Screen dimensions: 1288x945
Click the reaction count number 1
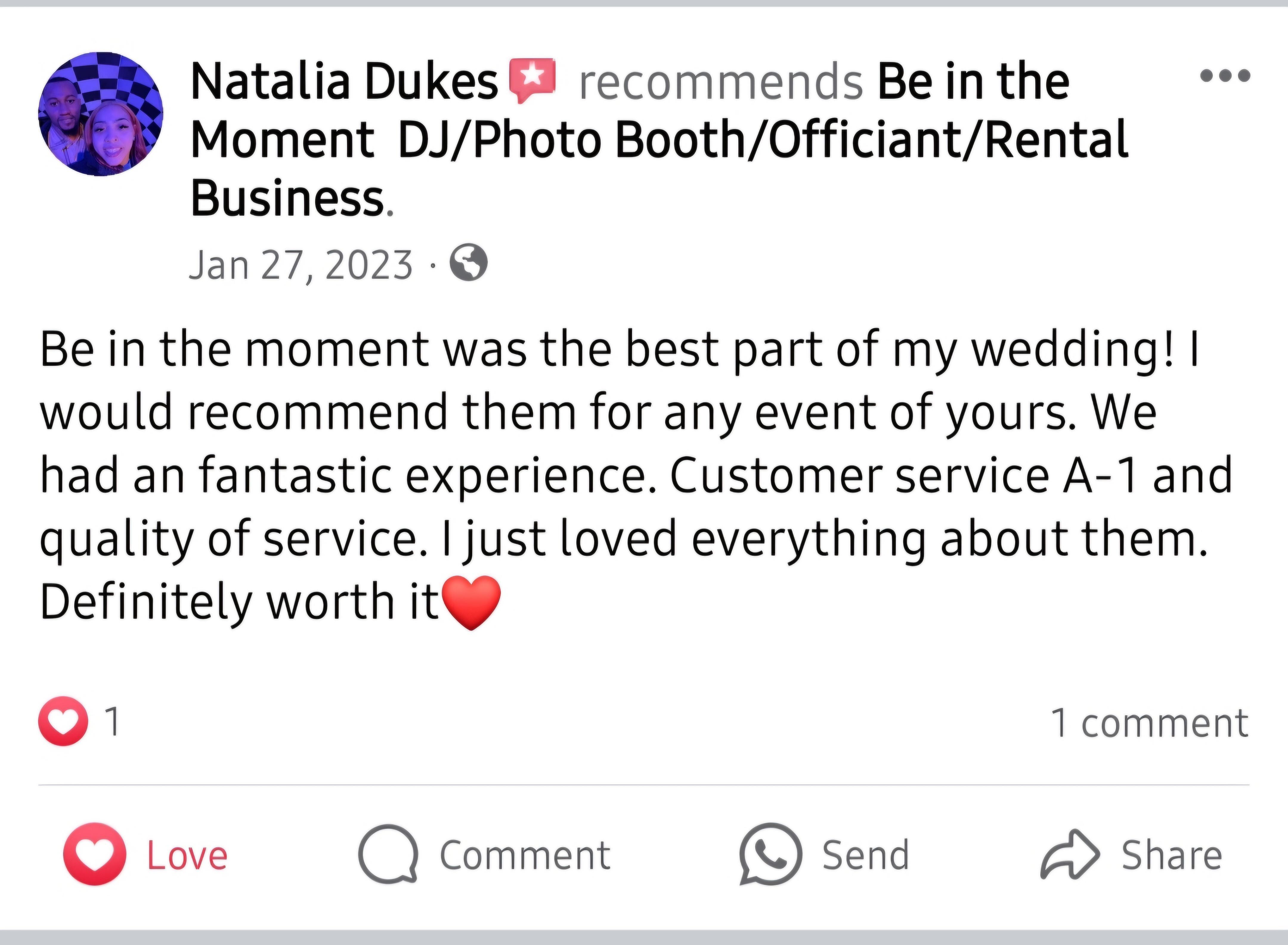point(113,721)
